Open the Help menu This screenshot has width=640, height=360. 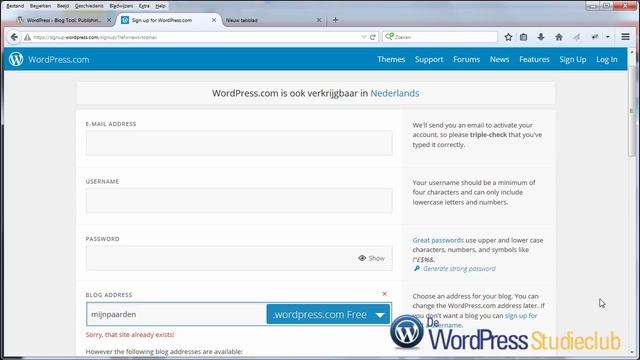tap(160, 6)
